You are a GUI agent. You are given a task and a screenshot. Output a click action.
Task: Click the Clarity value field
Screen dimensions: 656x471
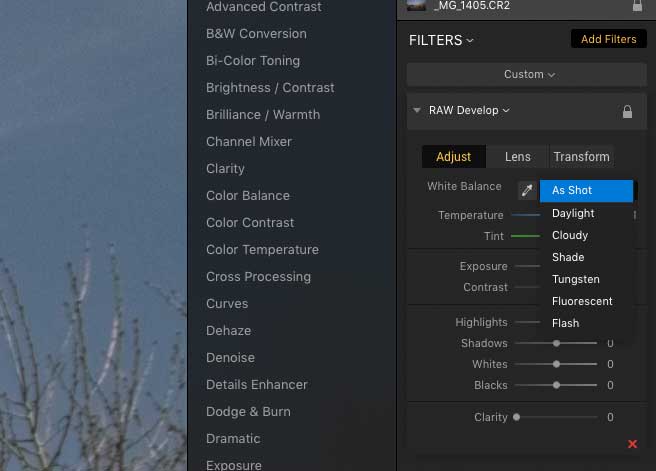(x=610, y=417)
